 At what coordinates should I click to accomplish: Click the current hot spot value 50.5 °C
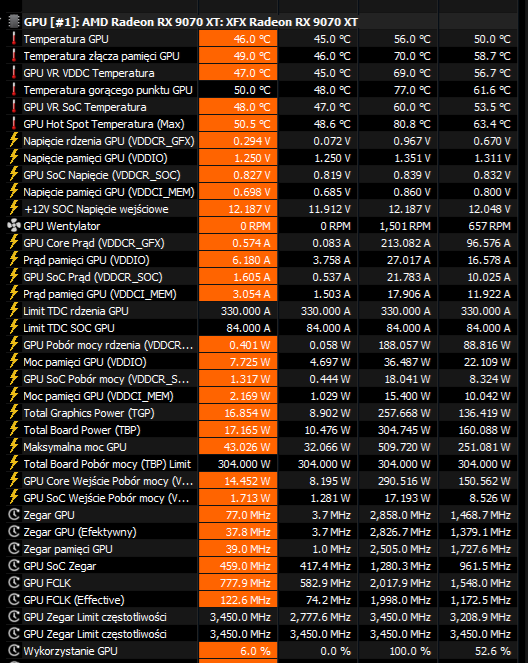pyautogui.click(x=252, y=124)
